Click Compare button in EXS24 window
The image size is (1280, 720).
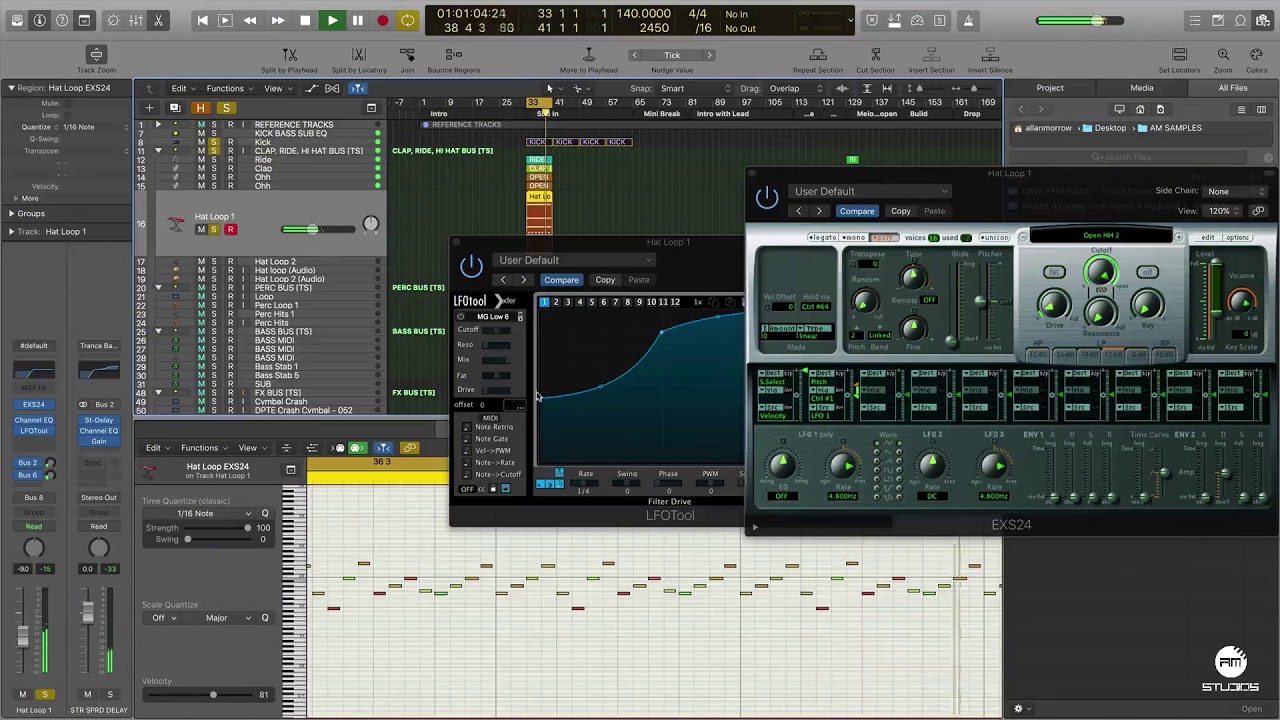[x=857, y=211]
